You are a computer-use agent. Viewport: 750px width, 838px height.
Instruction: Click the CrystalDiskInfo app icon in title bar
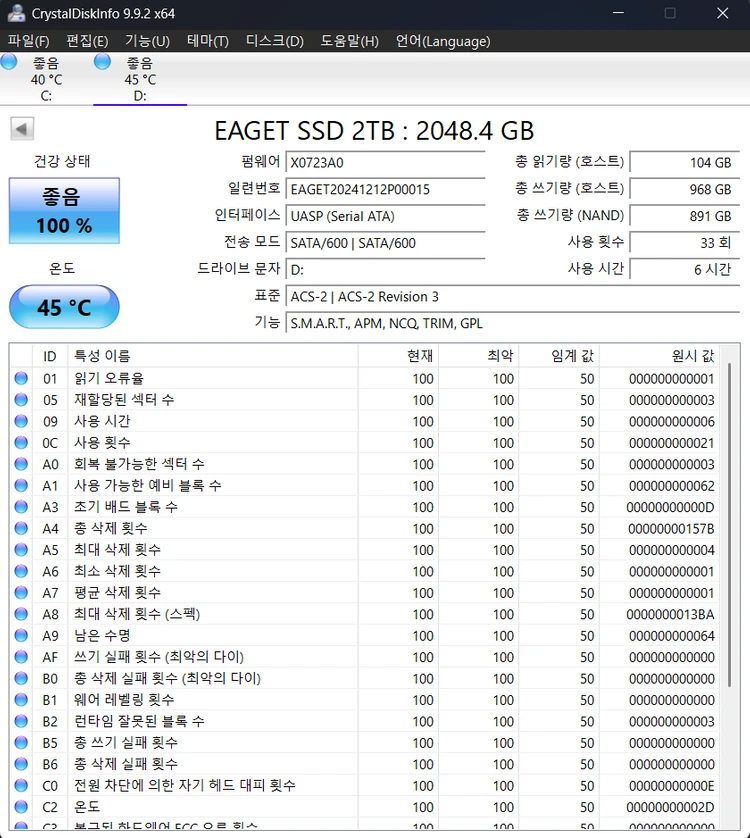[x=16, y=13]
